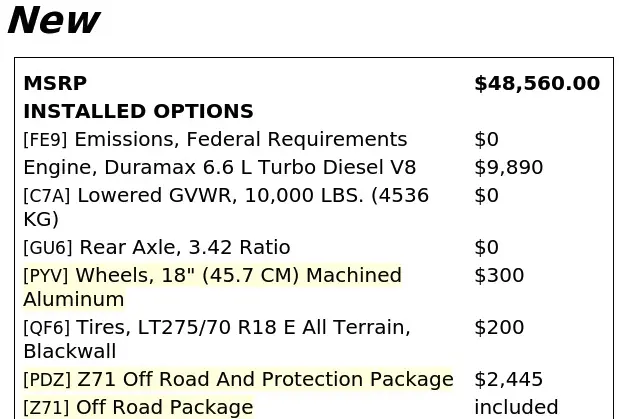Click the $200 tires price
This screenshot has height=419, width=619.
click(x=499, y=327)
